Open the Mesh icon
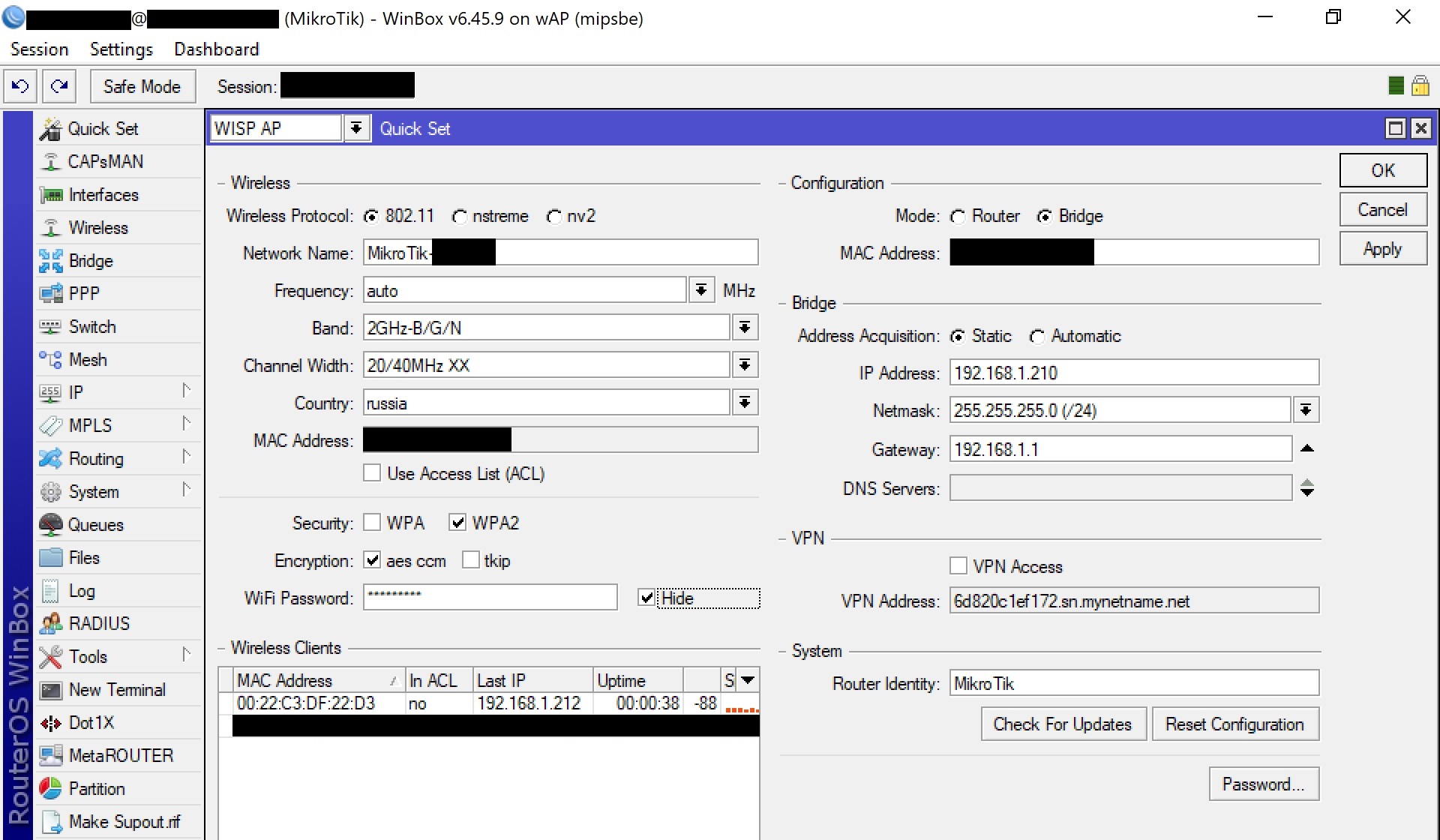The width and height of the screenshot is (1440, 840). 50,360
